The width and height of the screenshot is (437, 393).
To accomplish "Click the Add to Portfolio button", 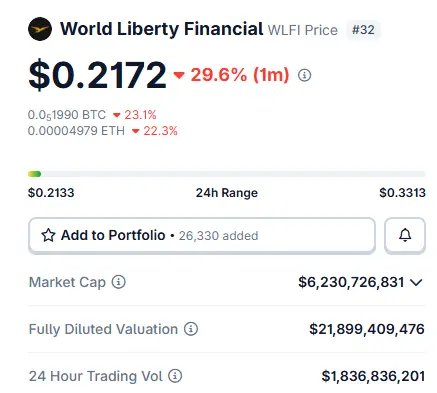I will (x=202, y=235).
